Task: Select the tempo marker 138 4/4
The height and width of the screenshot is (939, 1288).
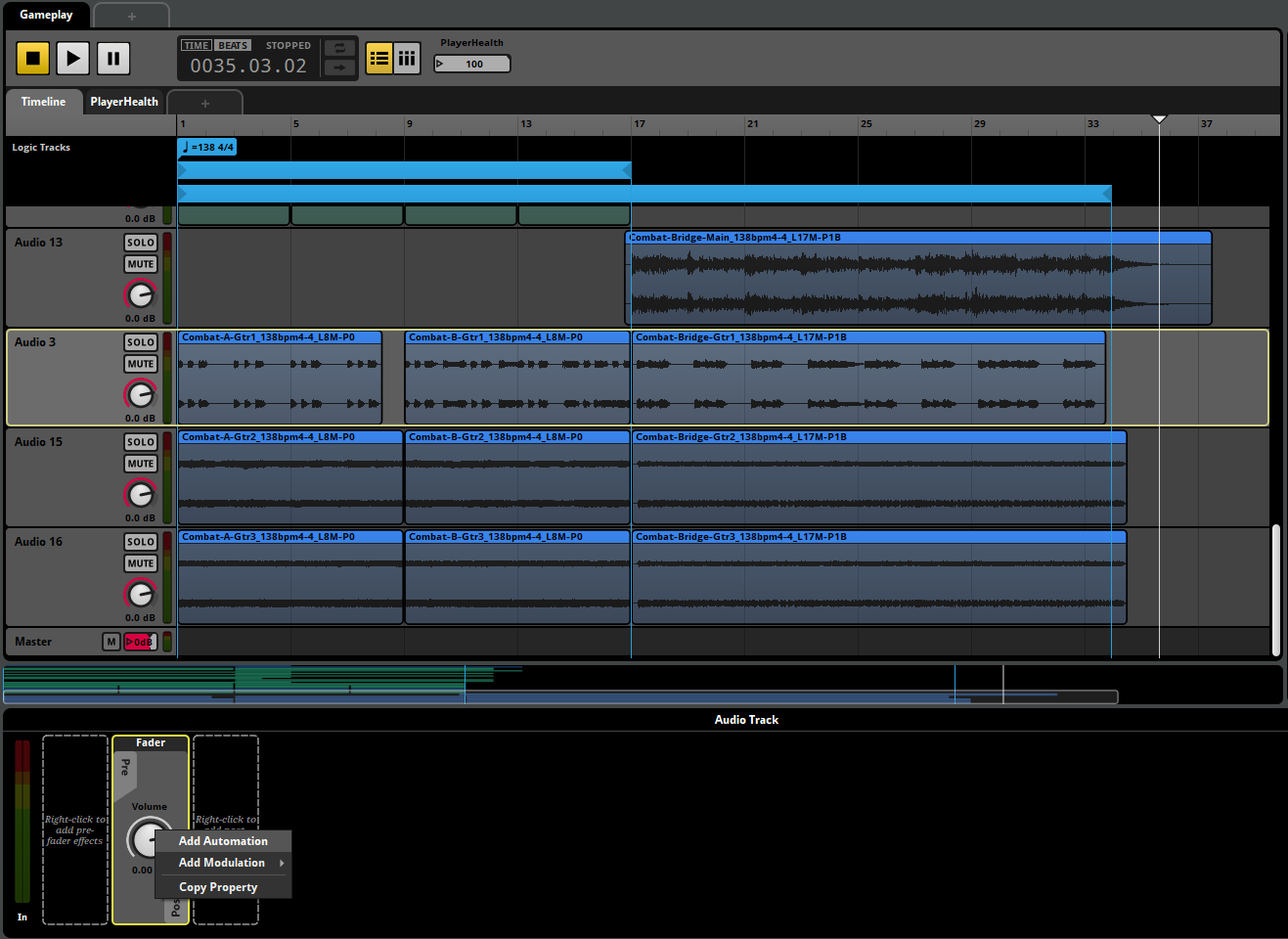Action: point(207,148)
